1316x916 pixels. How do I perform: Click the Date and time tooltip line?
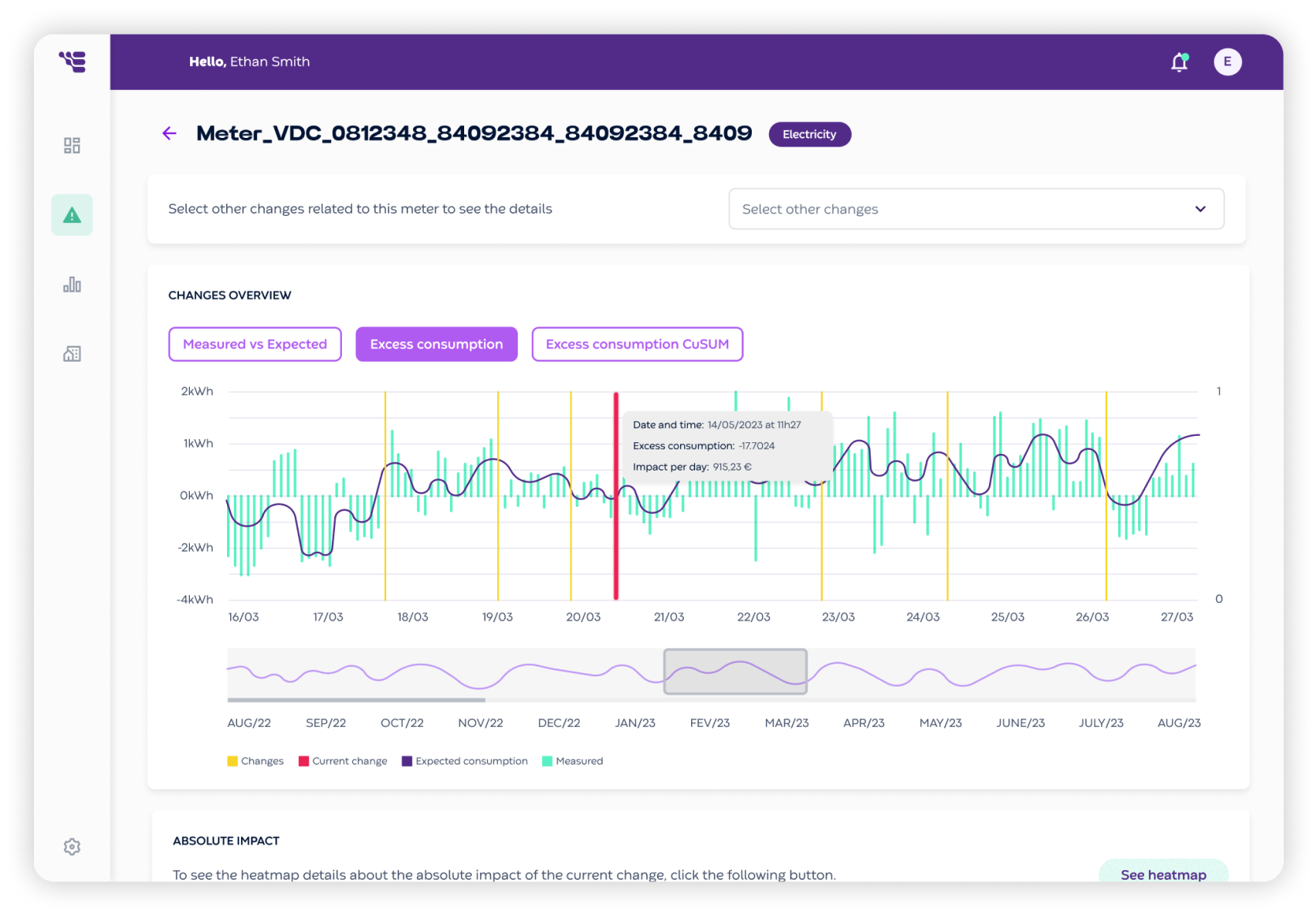[716, 425]
